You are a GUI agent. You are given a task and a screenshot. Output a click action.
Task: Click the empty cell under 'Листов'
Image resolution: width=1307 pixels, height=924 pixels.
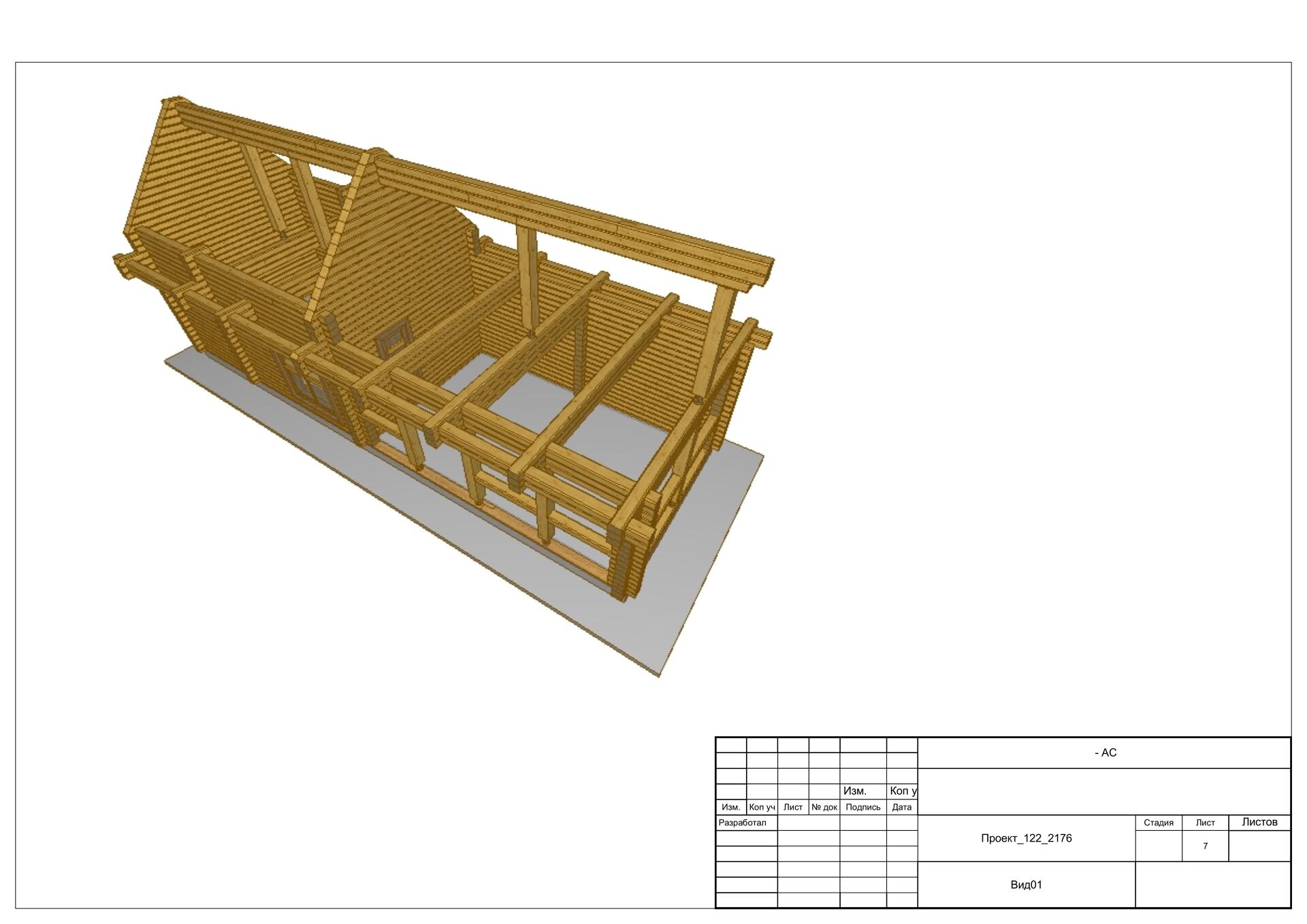click(x=1259, y=846)
